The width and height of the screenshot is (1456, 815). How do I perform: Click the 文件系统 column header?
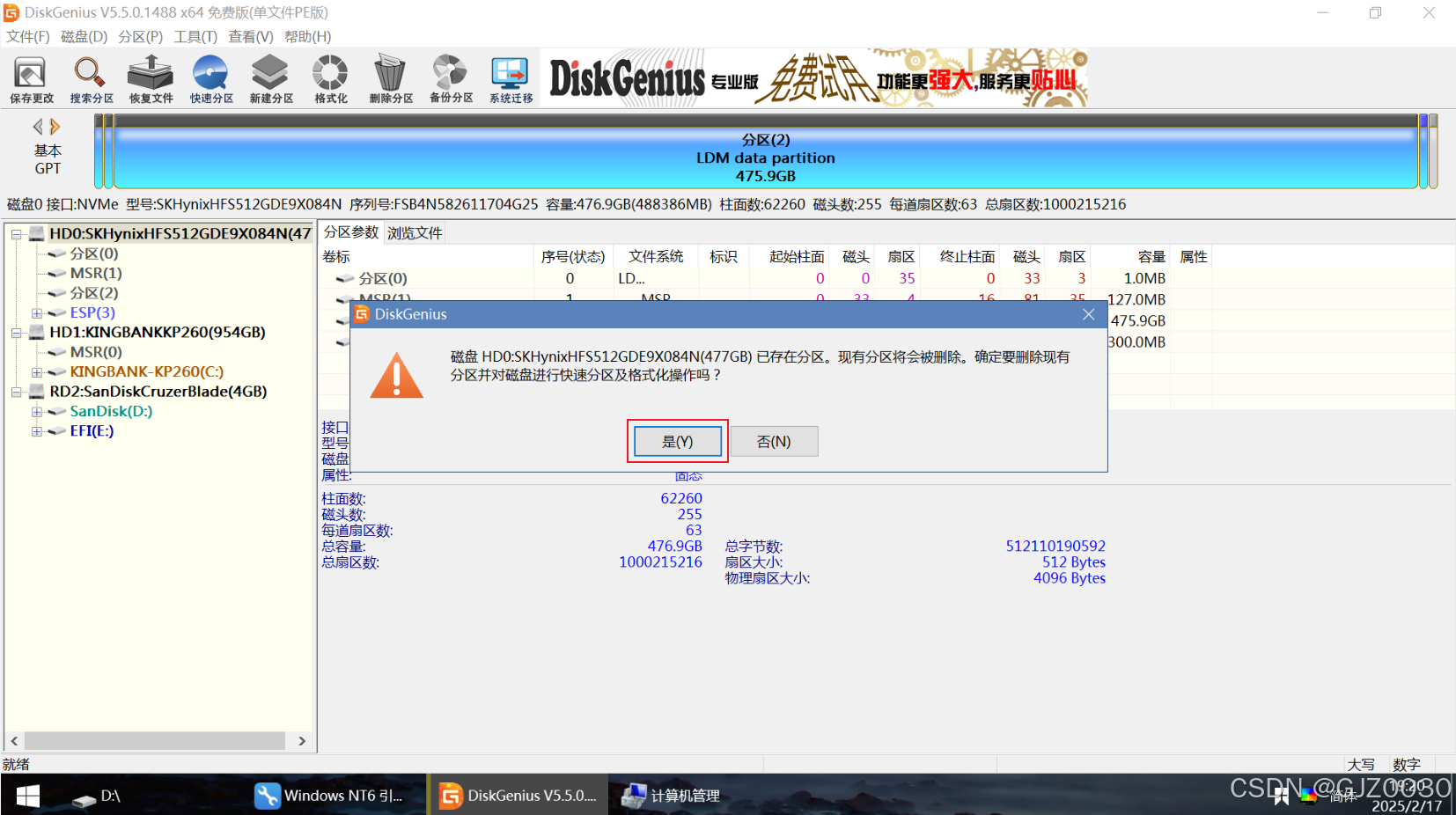pyautogui.click(x=656, y=256)
